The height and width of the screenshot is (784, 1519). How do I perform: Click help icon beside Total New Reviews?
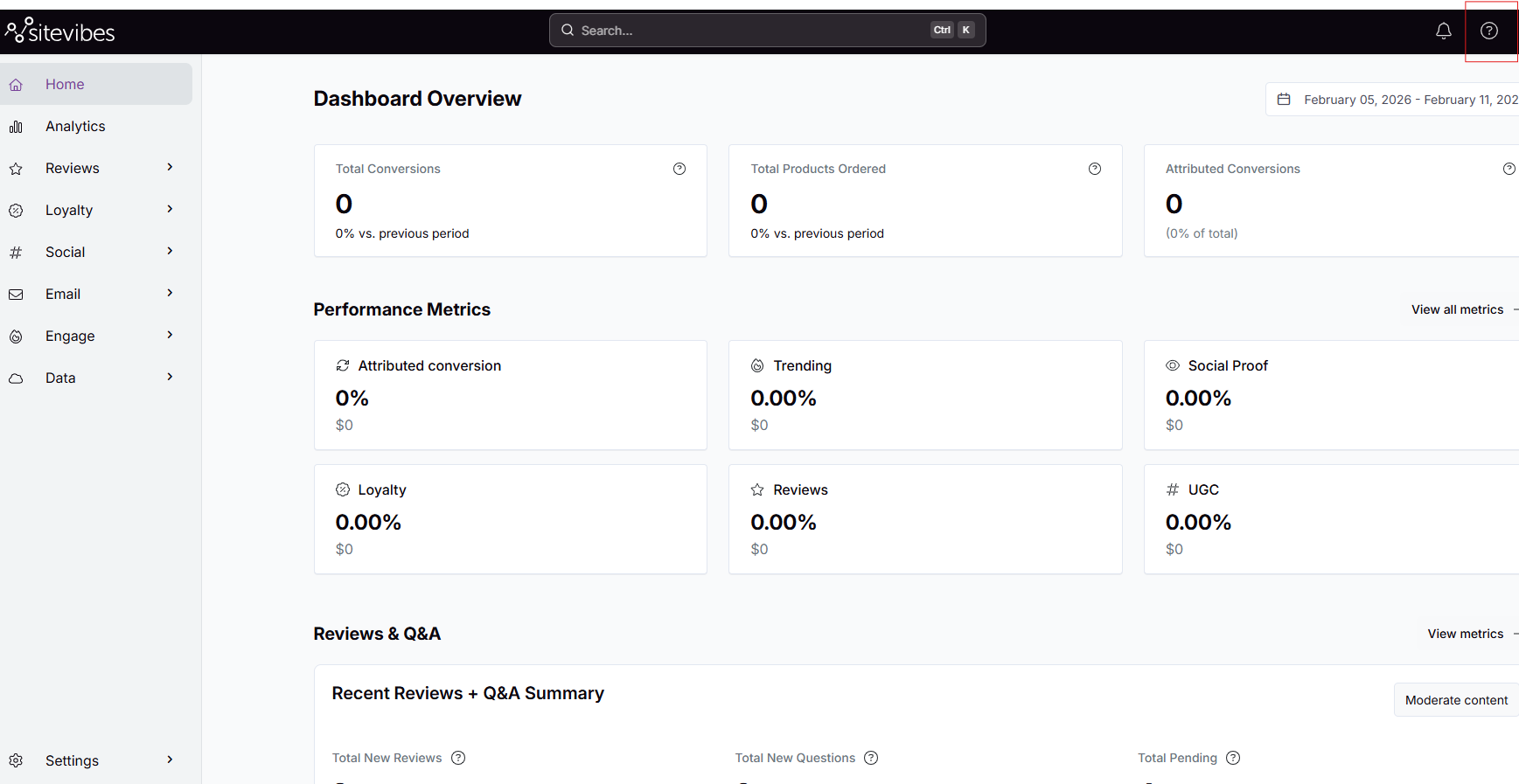458,758
